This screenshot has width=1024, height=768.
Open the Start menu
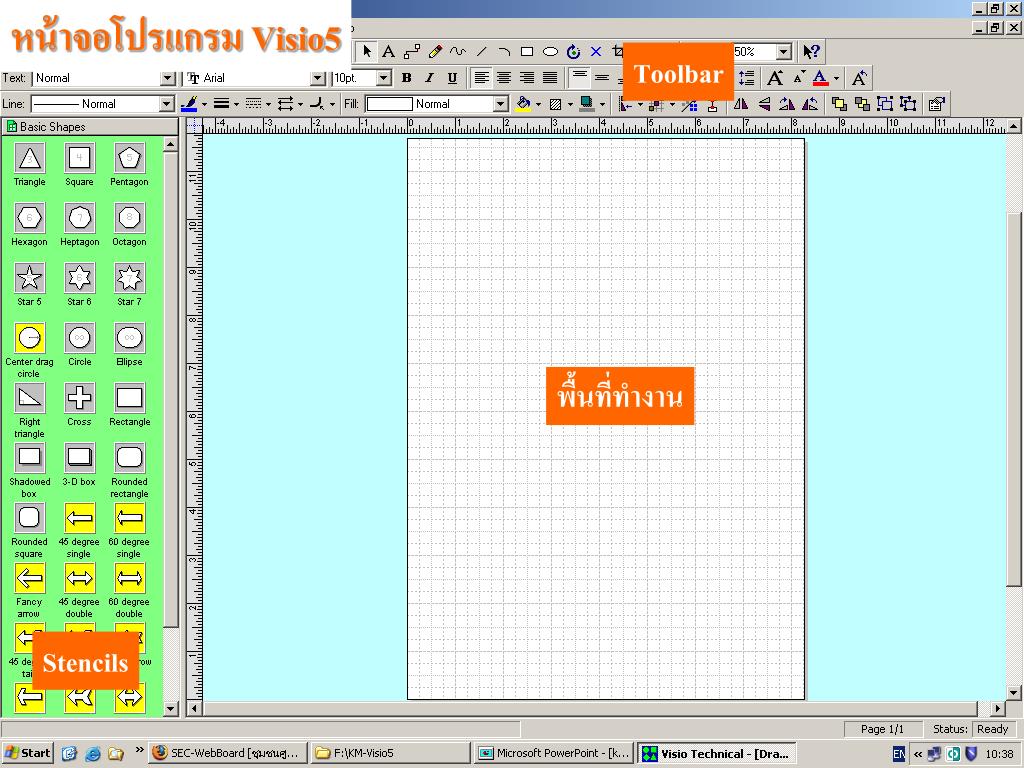(x=27, y=753)
